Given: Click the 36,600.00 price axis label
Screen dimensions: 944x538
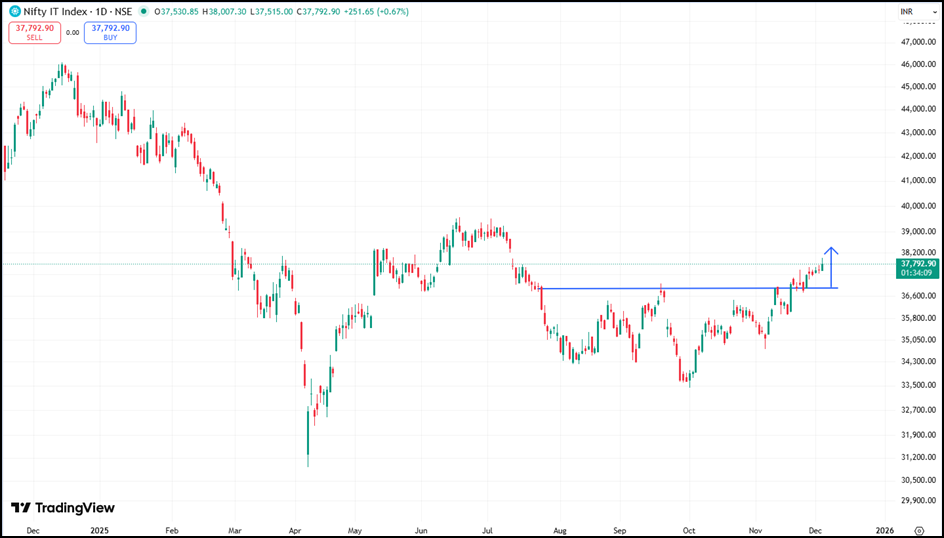Looking at the screenshot, I should tap(918, 295).
